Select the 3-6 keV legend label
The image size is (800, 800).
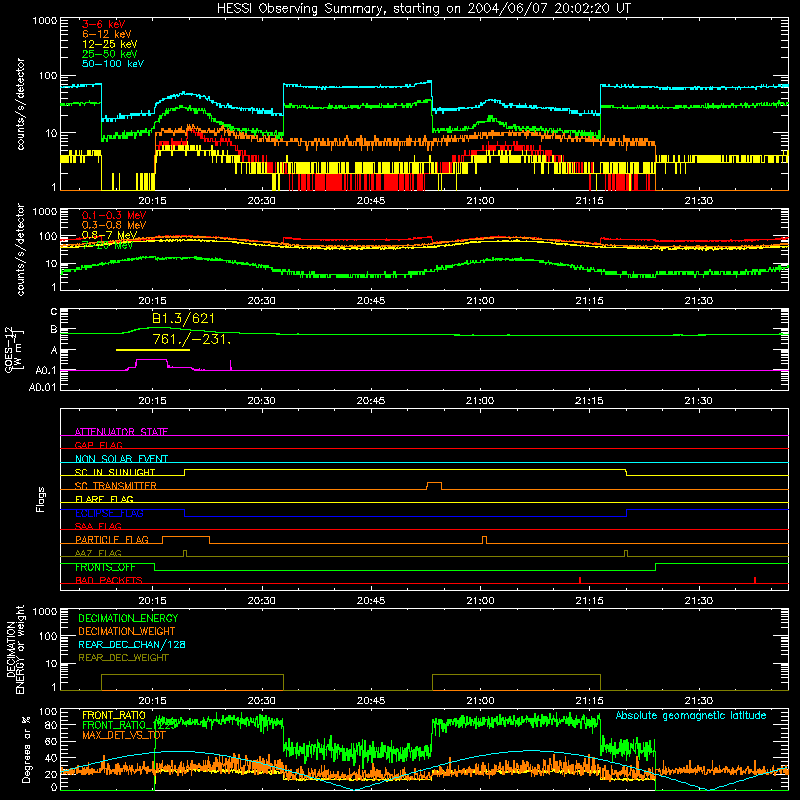pyautogui.click(x=104, y=24)
